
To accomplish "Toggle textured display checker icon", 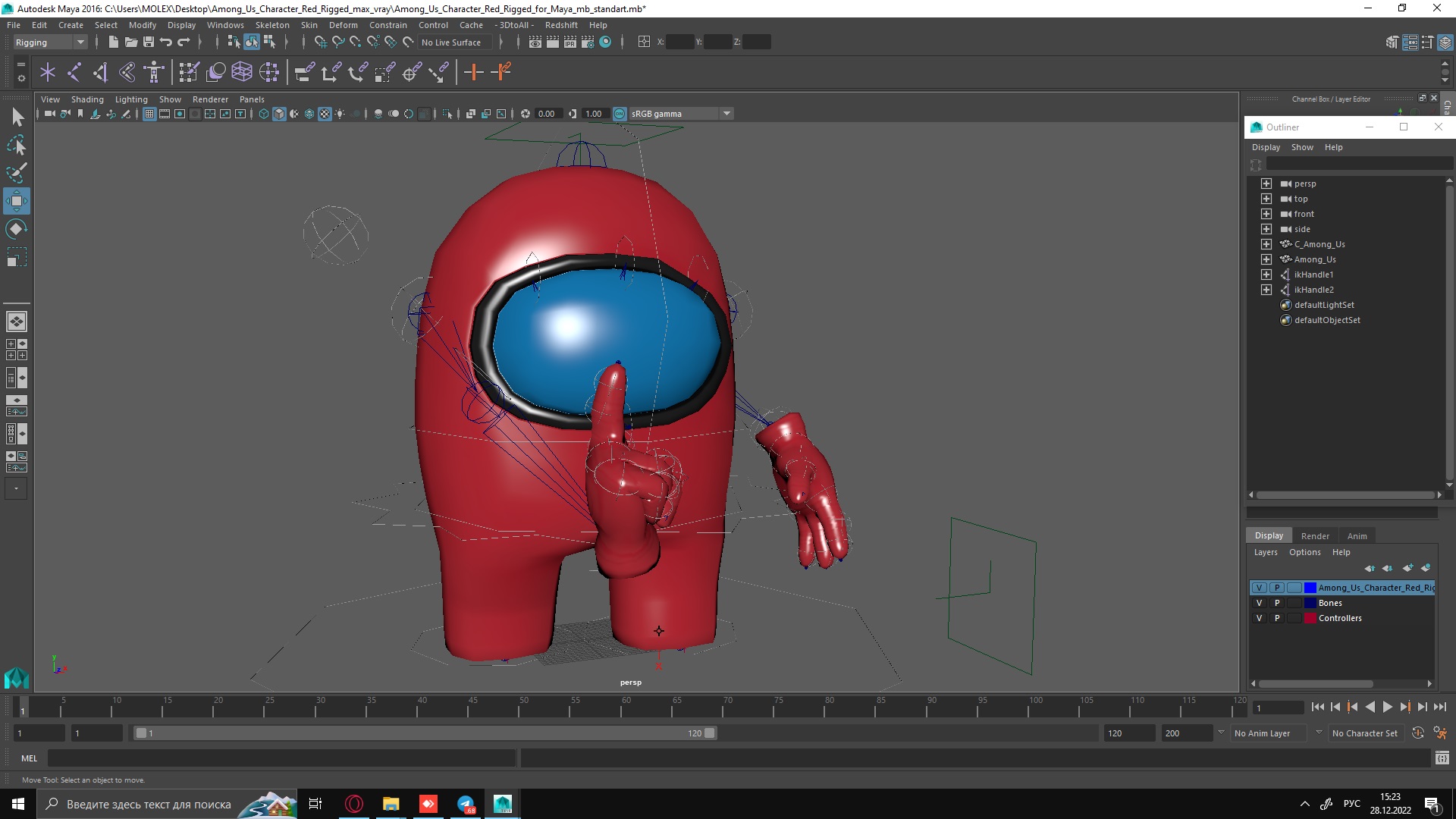I will [x=325, y=115].
